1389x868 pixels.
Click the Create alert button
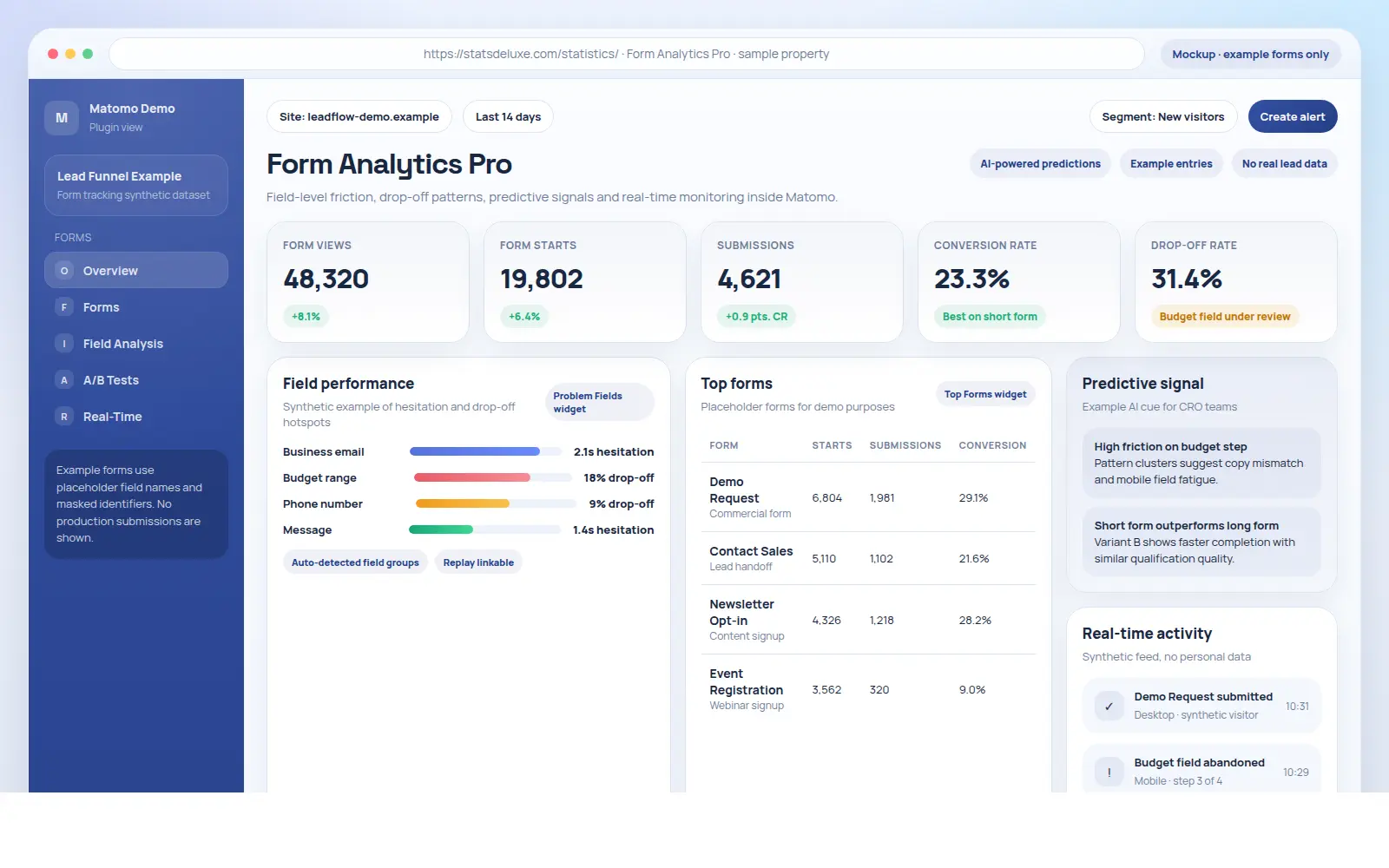tap(1292, 116)
